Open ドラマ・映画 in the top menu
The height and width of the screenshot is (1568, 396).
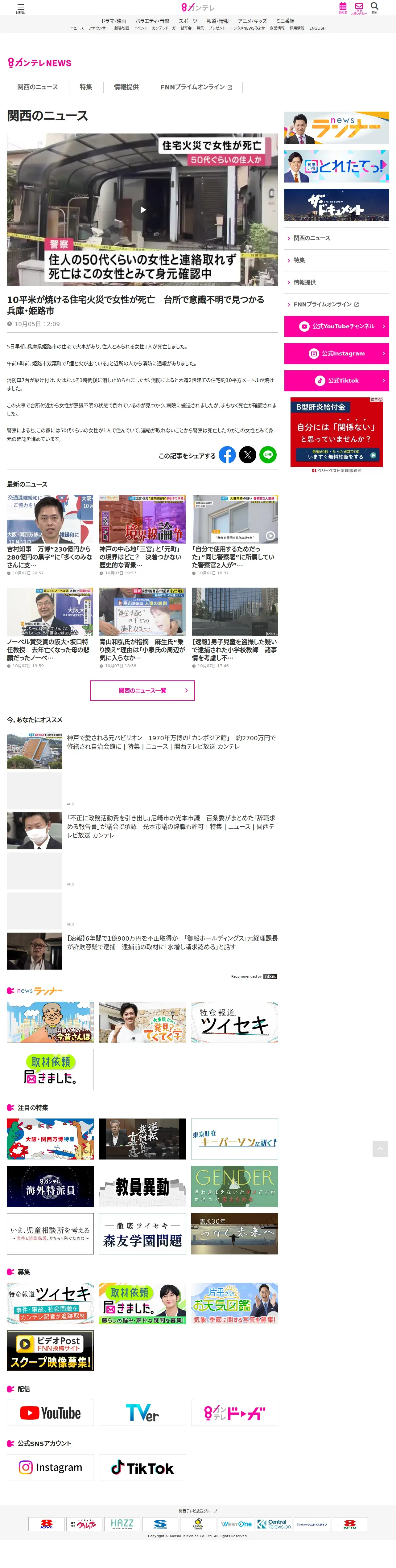[x=114, y=21]
